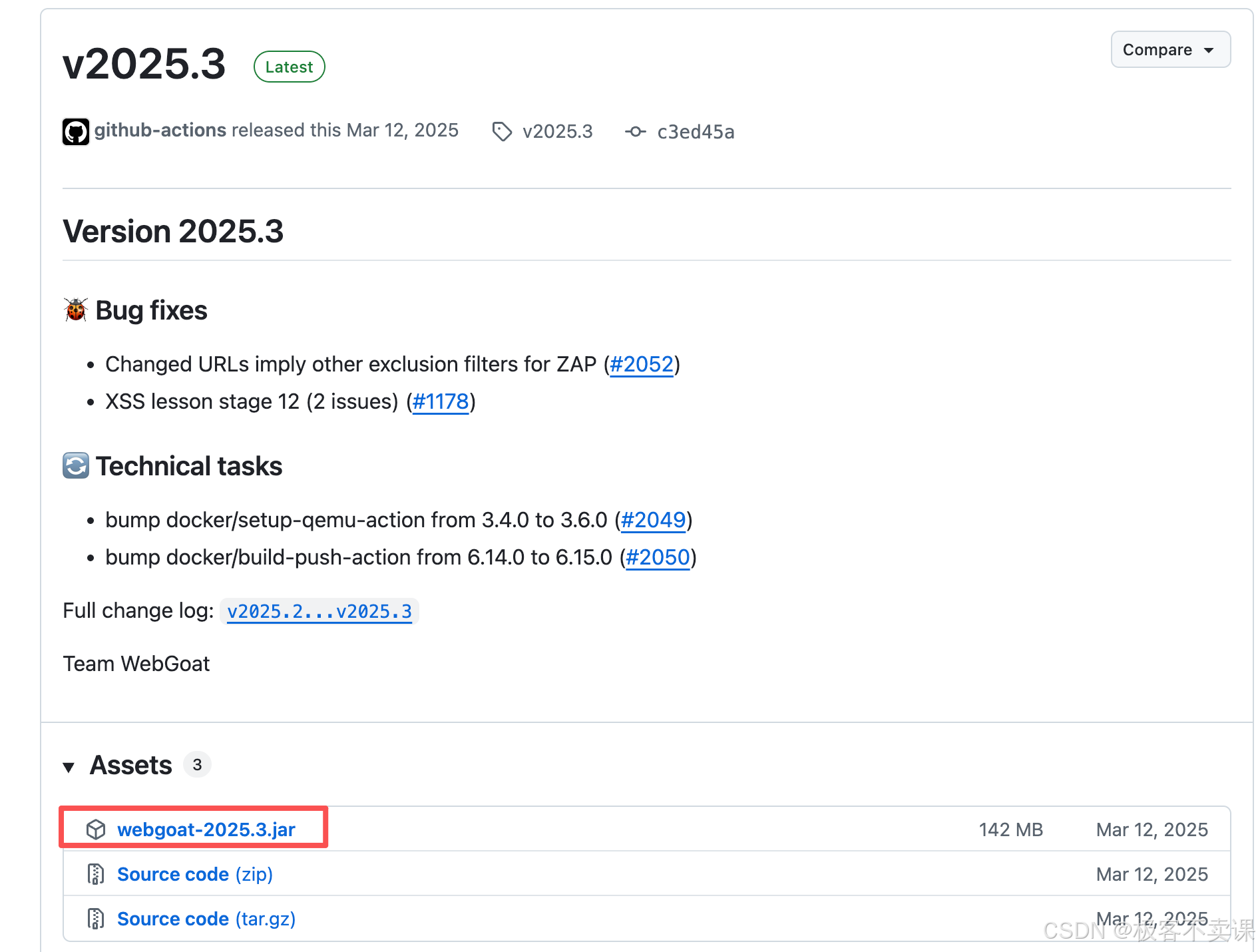The height and width of the screenshot is (952, 1258).
Task: Click the Team WebGoat text
Action: point(136,664)
